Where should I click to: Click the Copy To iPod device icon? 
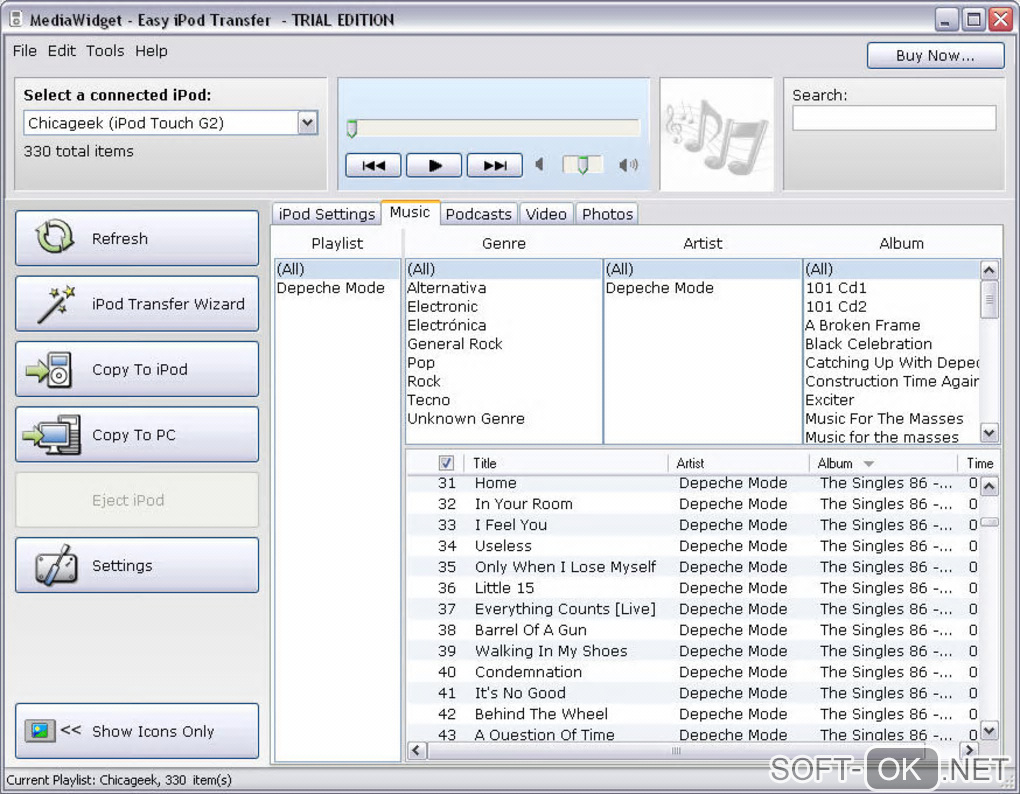49,369
